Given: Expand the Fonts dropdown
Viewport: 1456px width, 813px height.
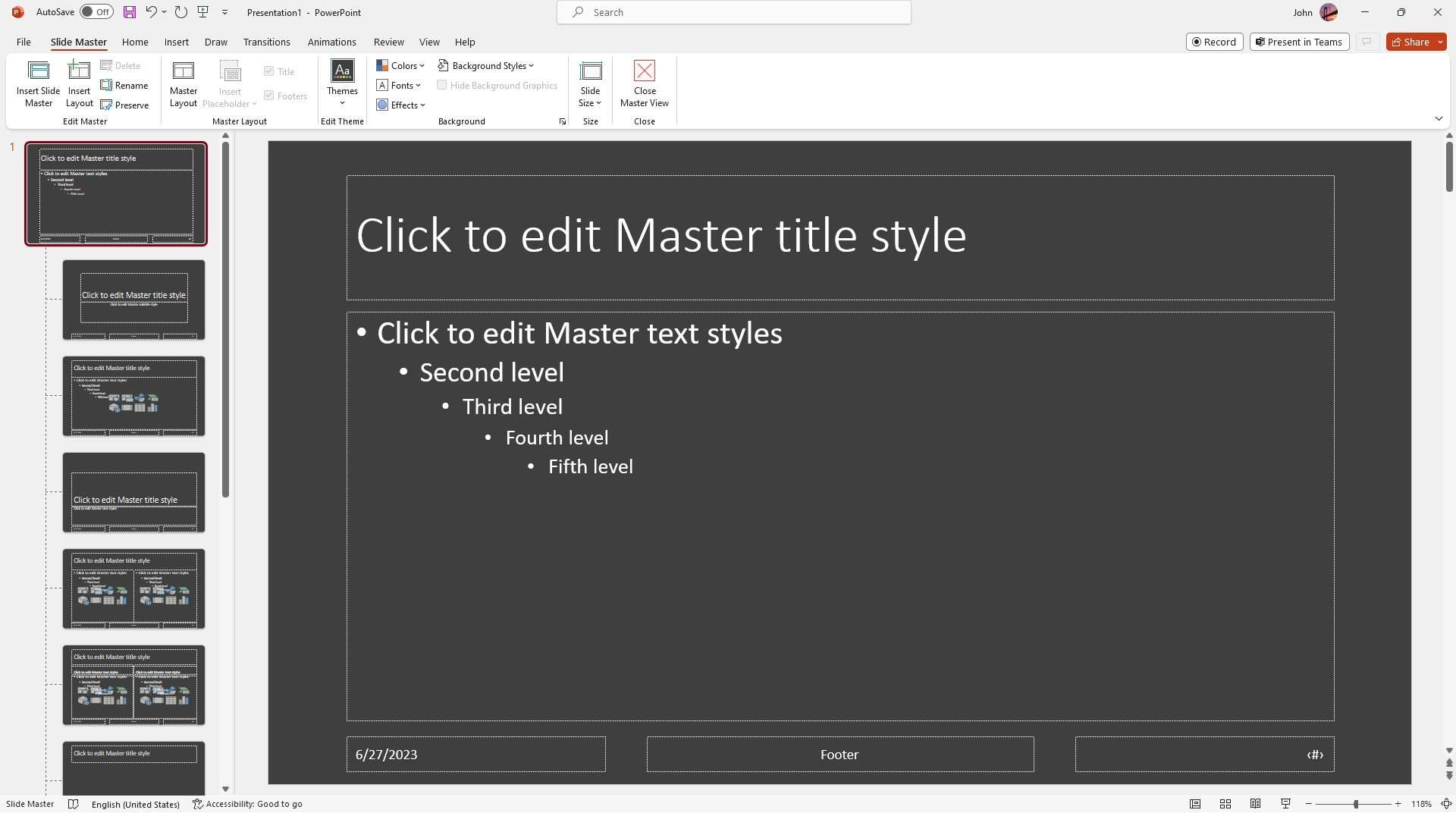Looking at the screenshot, I should [x=398, y=86].
